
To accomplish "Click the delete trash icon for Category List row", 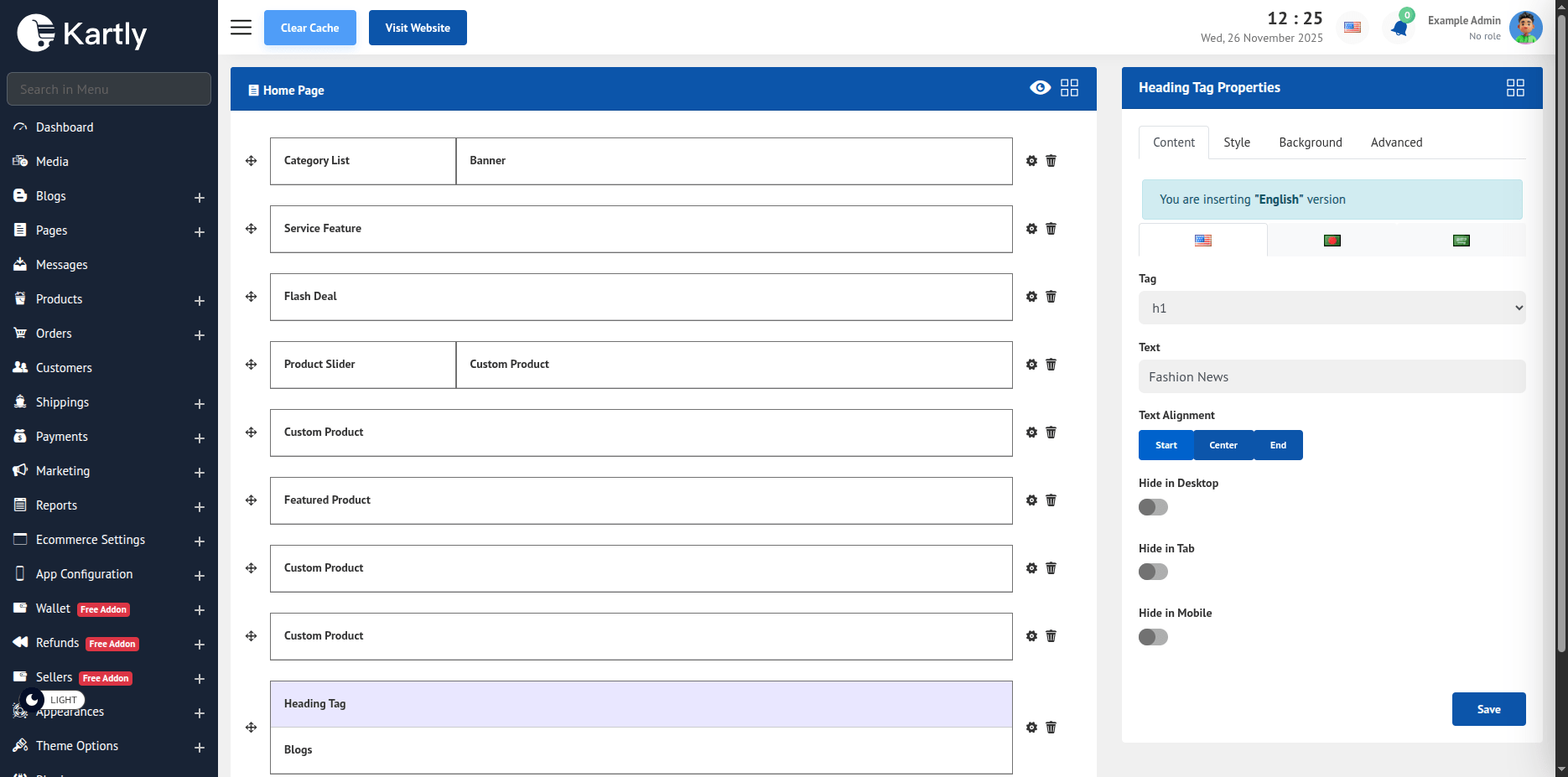I will coord(1051,161).
